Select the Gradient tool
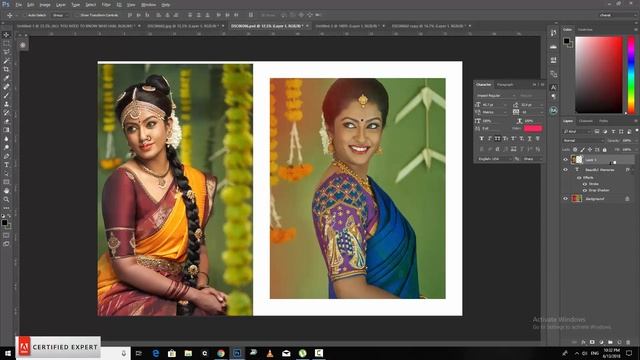Screen dimensions: 640x360 tap(6, 130)
